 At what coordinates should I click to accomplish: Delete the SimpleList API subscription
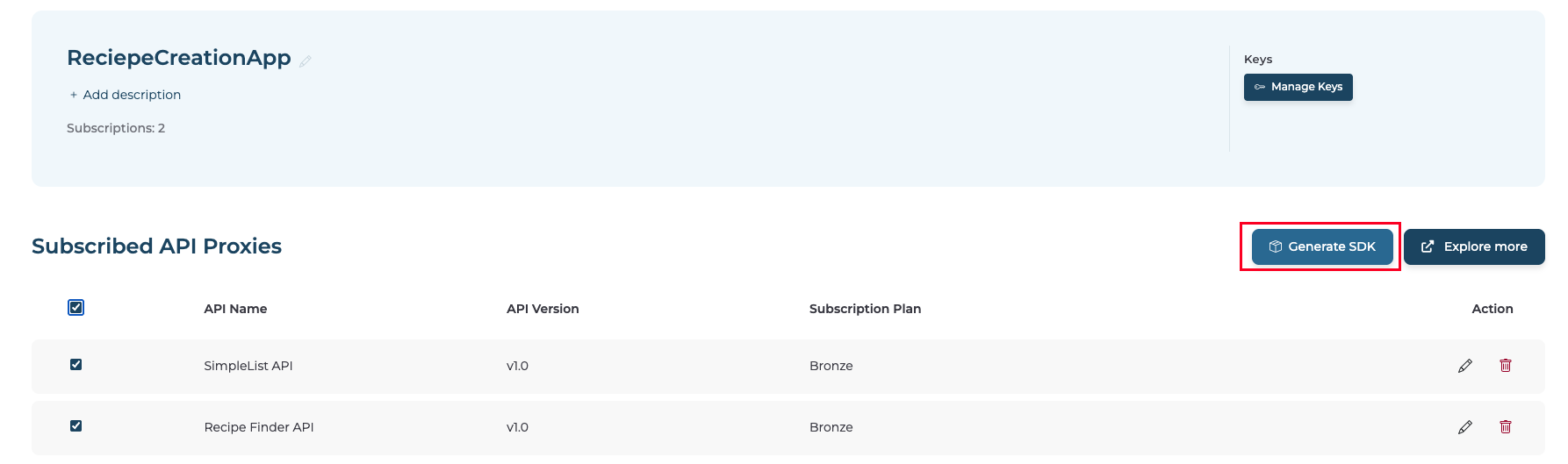1506,366
